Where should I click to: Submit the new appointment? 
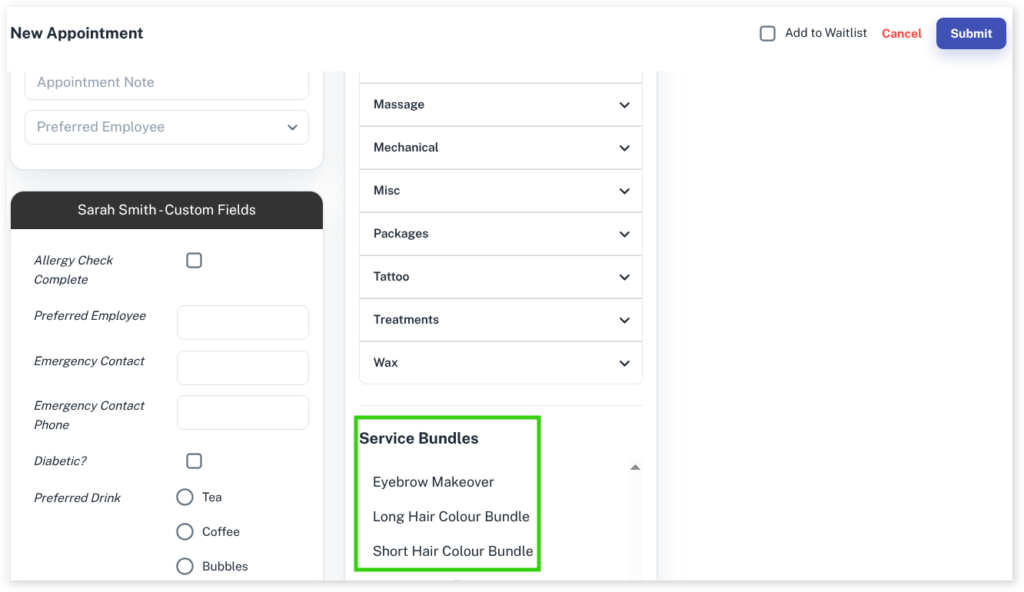[970, 33]
